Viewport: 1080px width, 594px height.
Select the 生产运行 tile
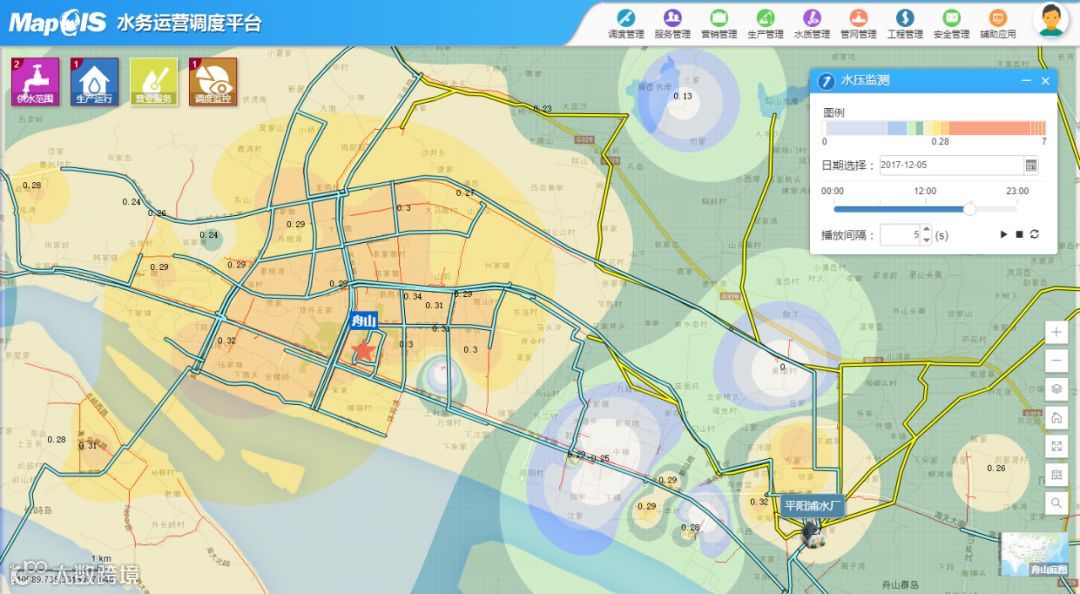(x=94, y=82)
